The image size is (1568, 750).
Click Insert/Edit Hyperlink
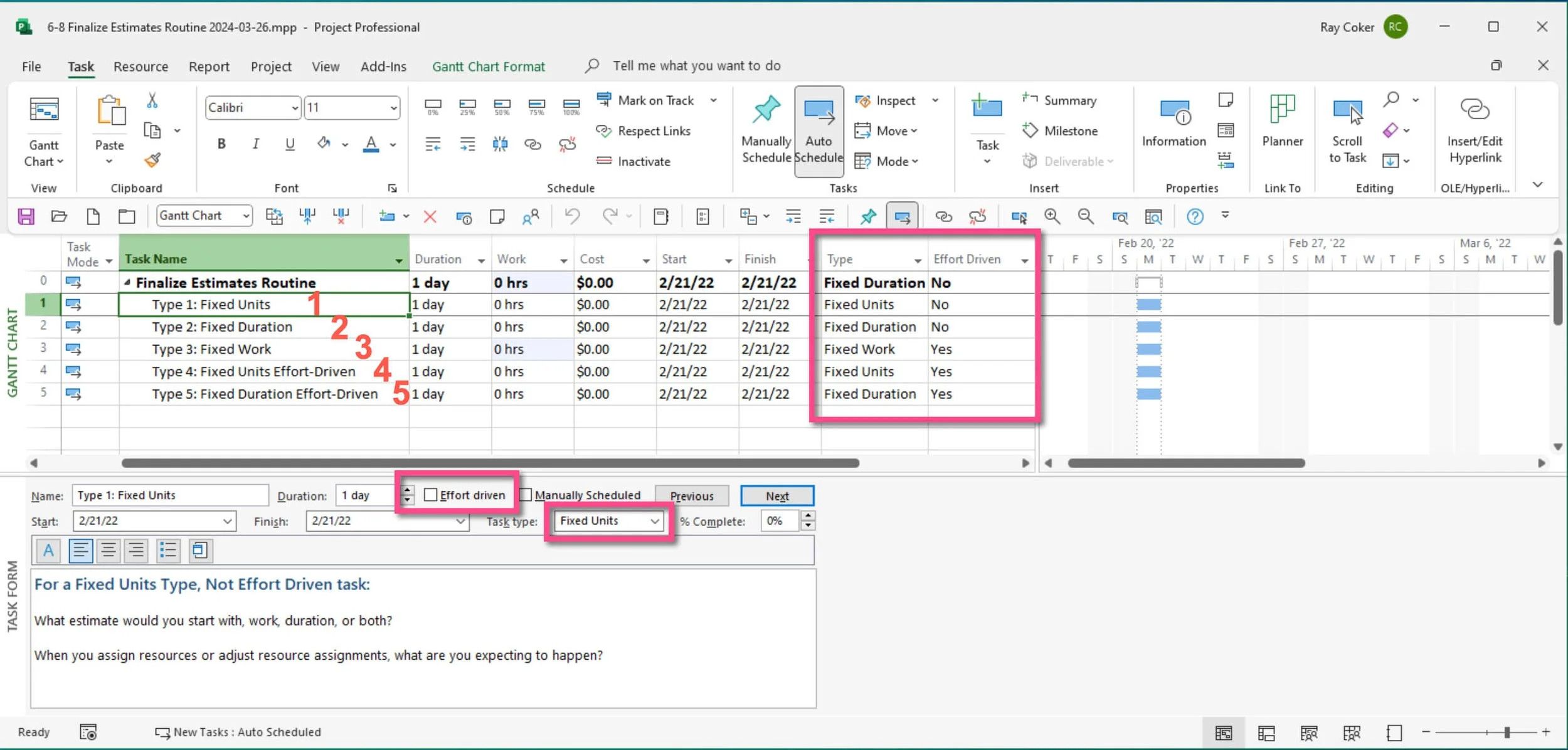[1475, 130]
